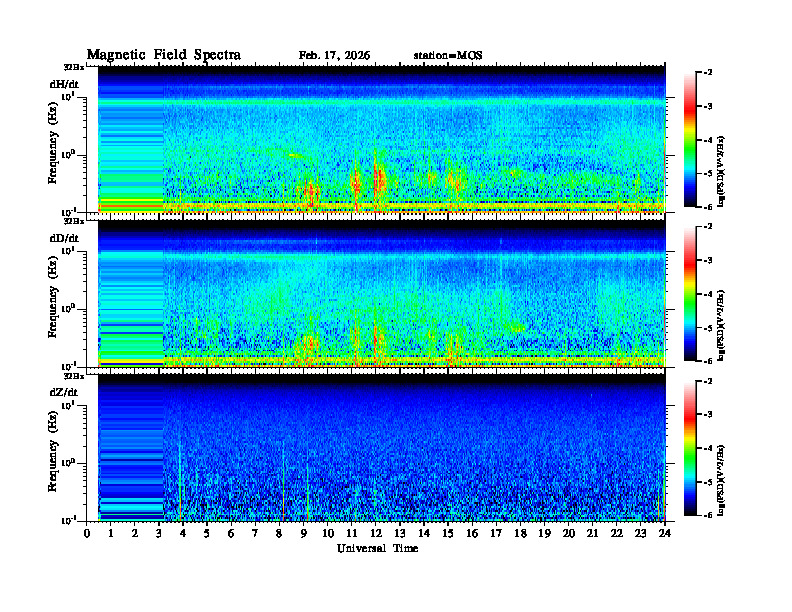Screen dimensions: 792x612
Task: Click hour tick label '11' on time axis
Action: (352, 534)
